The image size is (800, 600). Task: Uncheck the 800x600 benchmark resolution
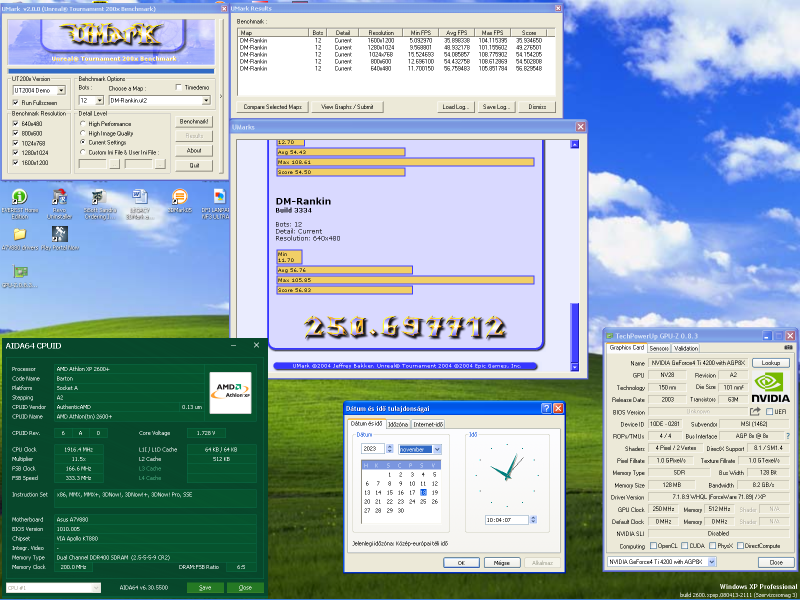point(15,133)
